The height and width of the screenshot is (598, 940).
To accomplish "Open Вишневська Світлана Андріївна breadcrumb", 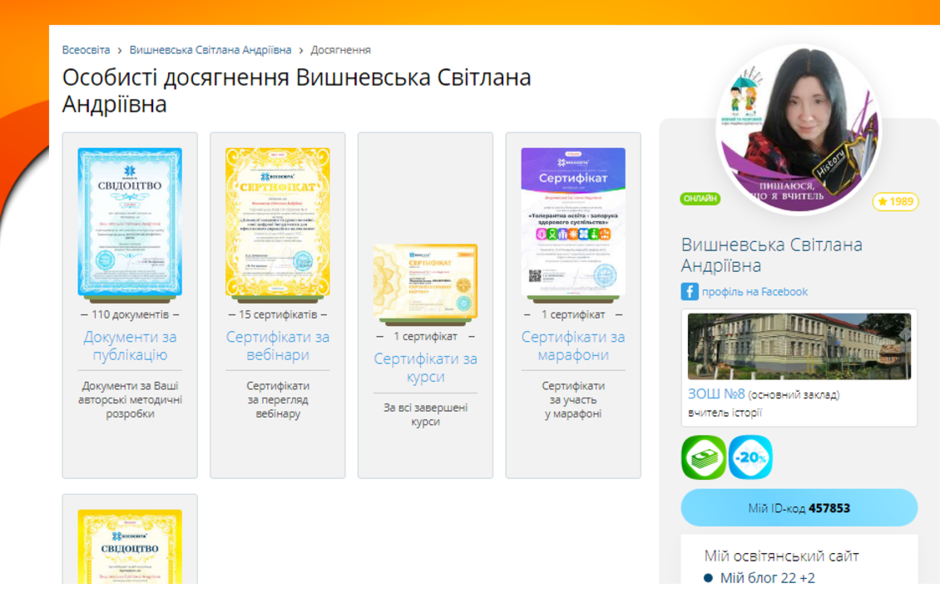I will 210,50.
